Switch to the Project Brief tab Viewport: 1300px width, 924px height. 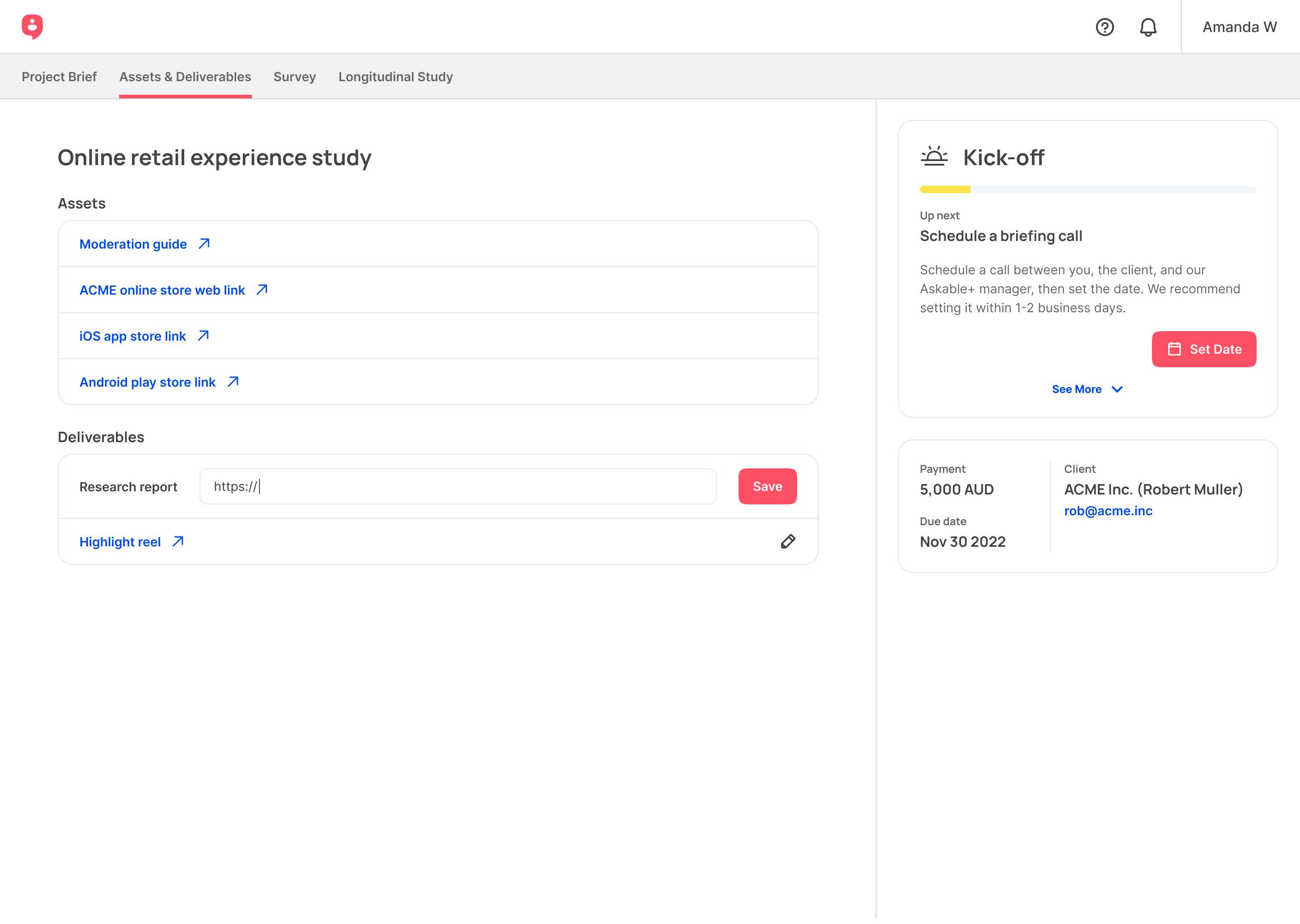coord(59,77)
